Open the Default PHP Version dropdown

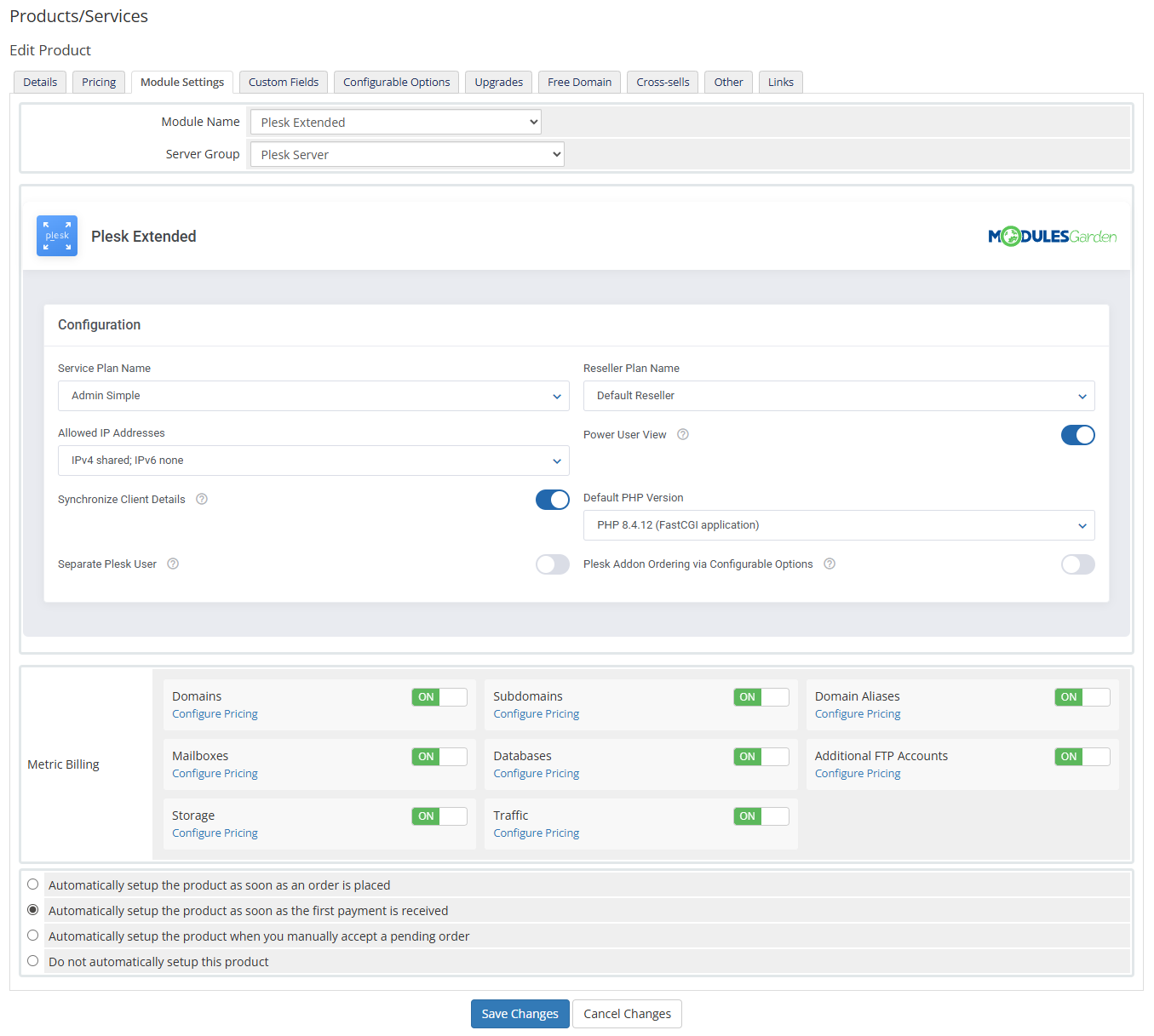(838, 525)
